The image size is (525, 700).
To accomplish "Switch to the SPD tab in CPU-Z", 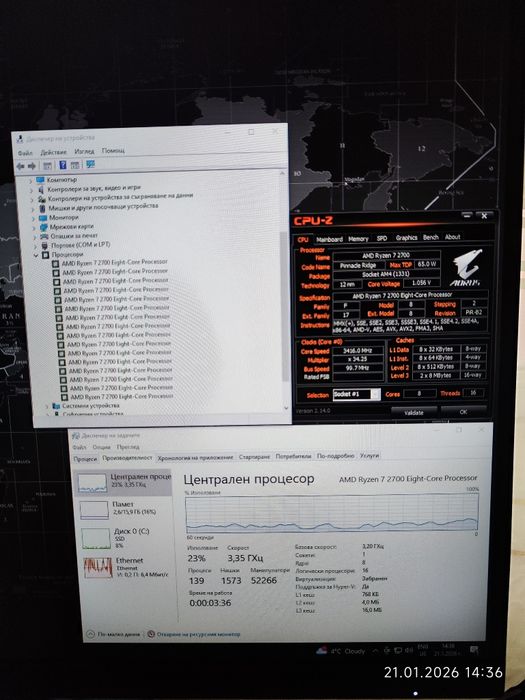I will click(x=382, y=238).
